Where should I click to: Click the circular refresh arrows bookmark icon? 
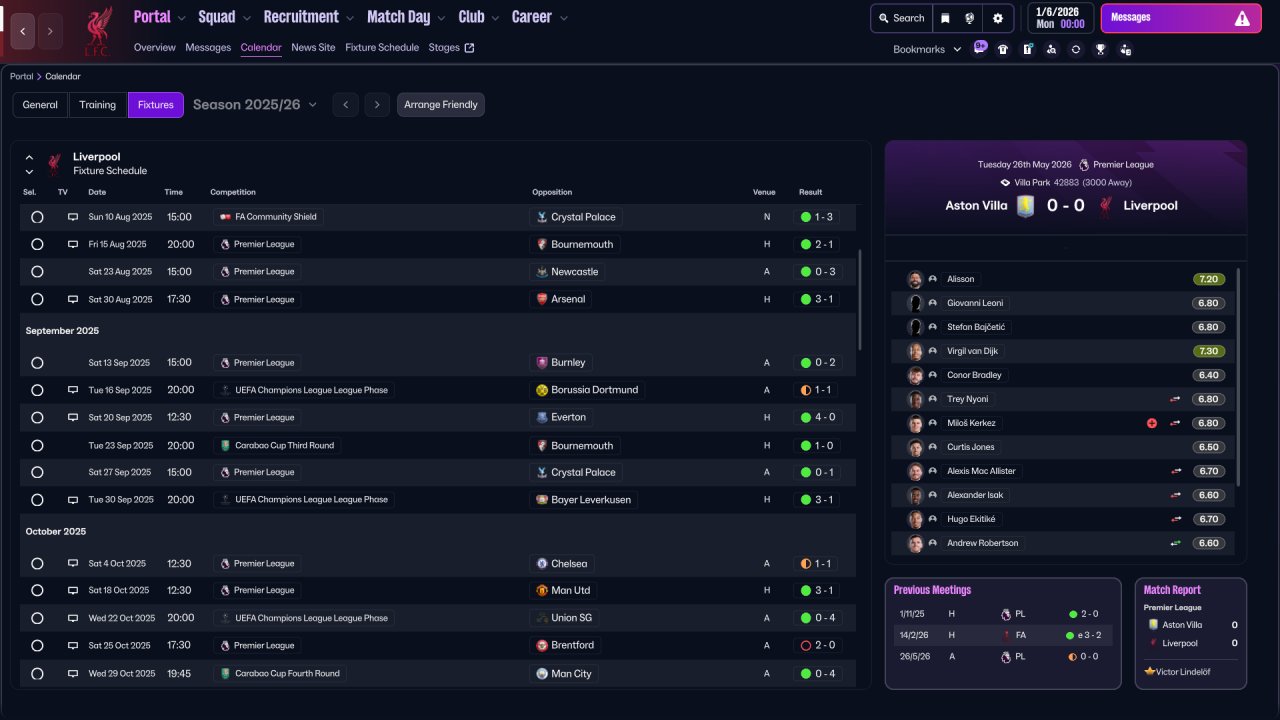tap(1076, 49)
